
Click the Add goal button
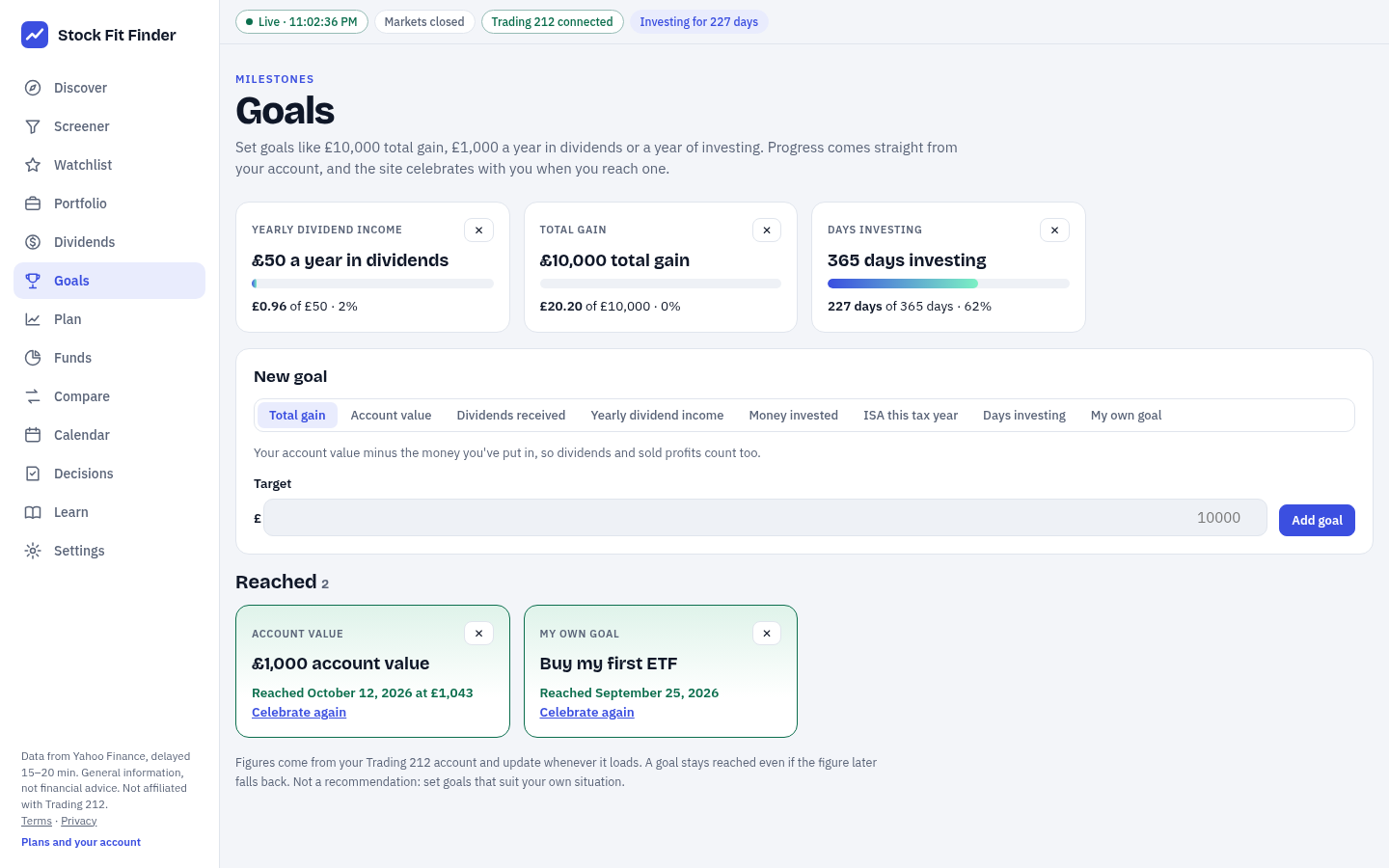coord(1317,520)
